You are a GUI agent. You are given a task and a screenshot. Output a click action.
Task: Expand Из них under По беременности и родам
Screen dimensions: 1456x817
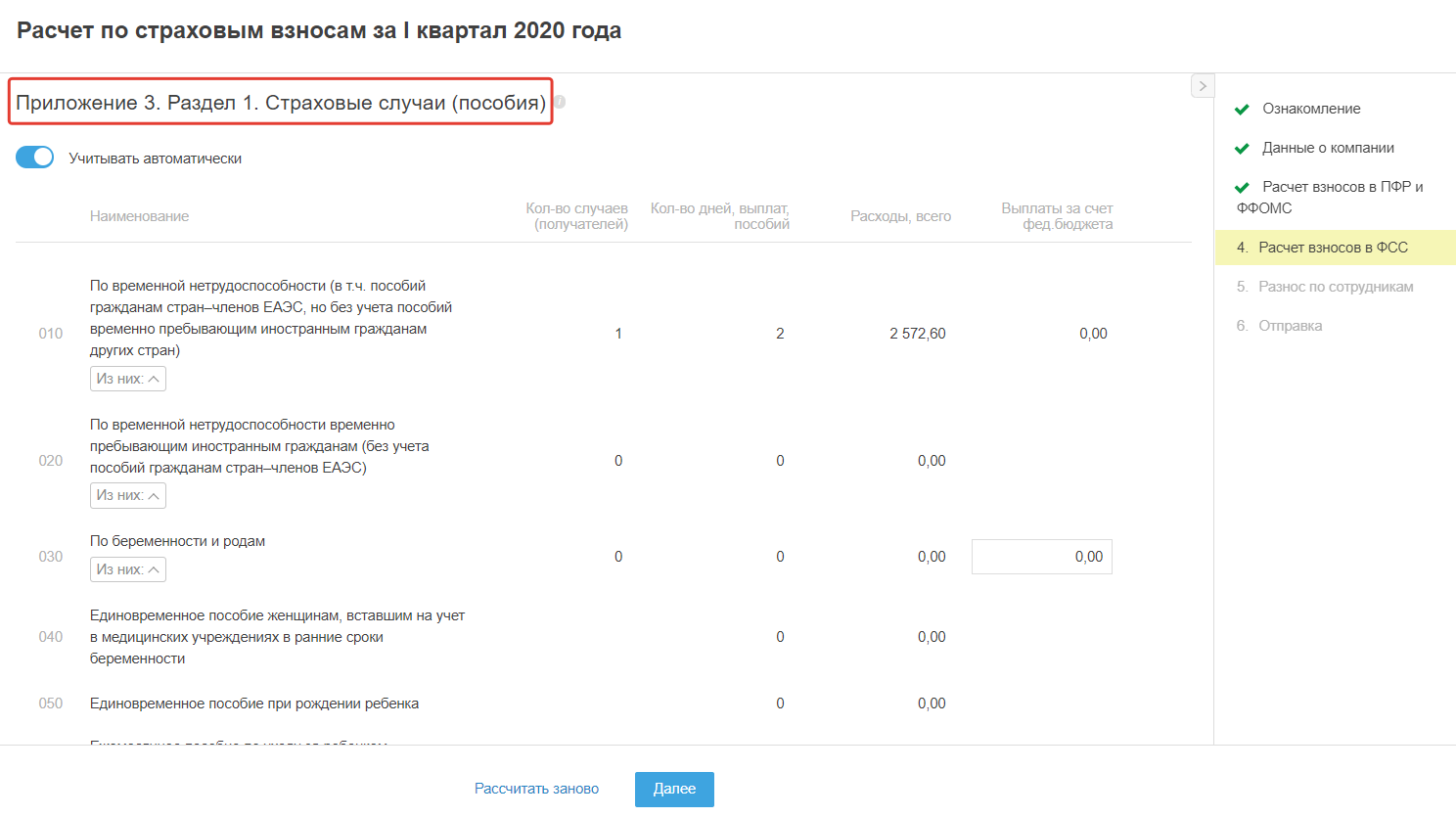click(x=128, y=569)
